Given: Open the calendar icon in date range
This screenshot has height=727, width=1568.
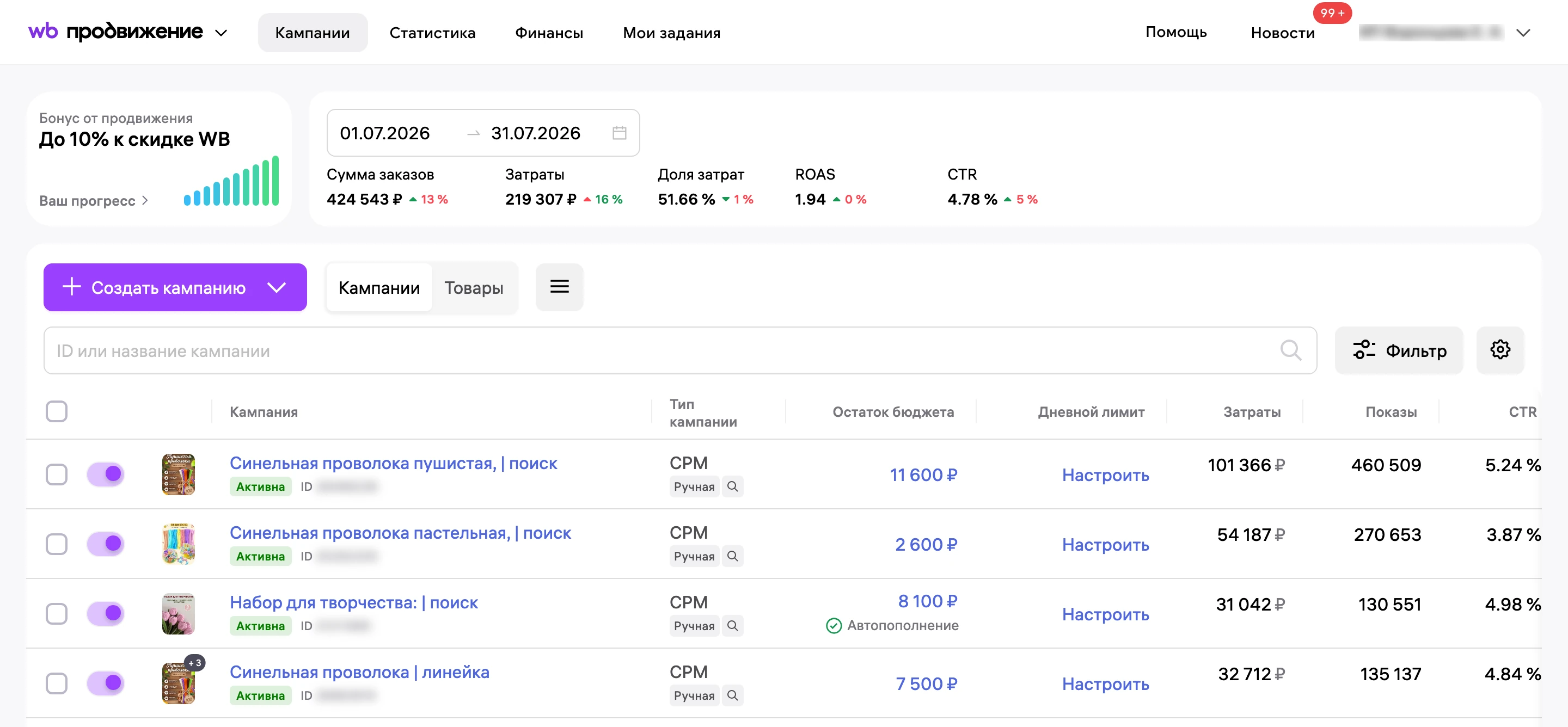Looking at the screenshot, I should point(619,133).
